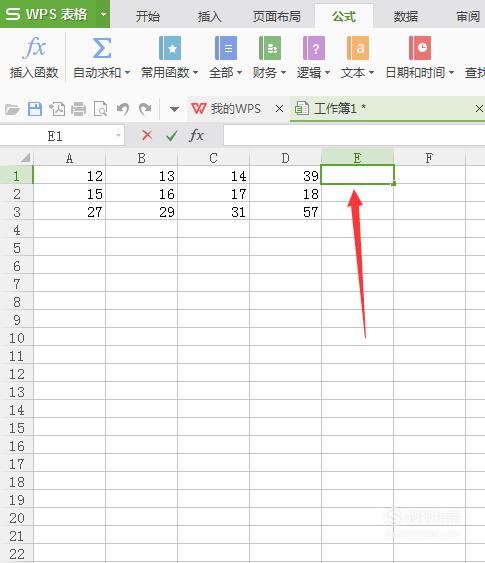Viewport: 485px width, 563px height.
Task: Open the quick access toolbar customize arrow
Action: 174,109
